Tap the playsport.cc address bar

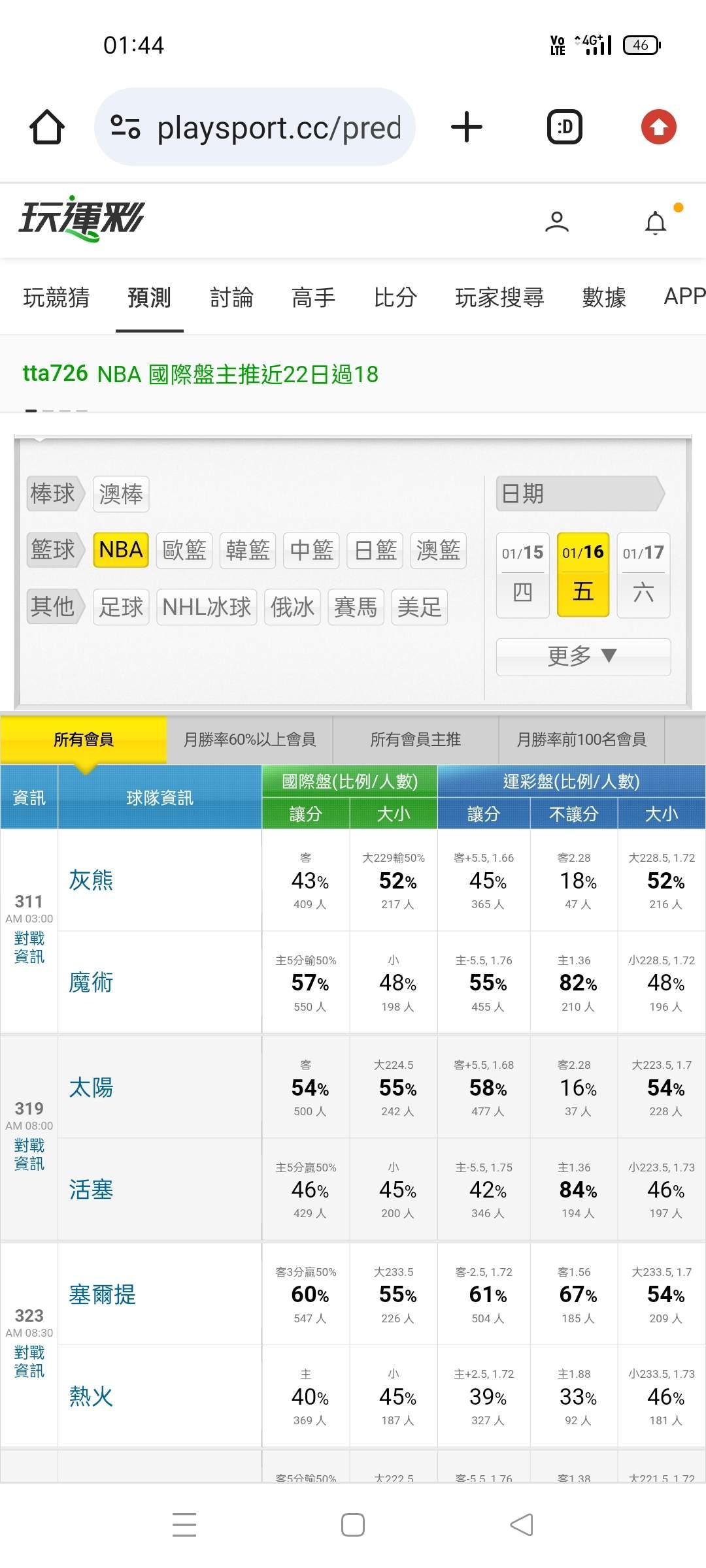tap(278, 127)
